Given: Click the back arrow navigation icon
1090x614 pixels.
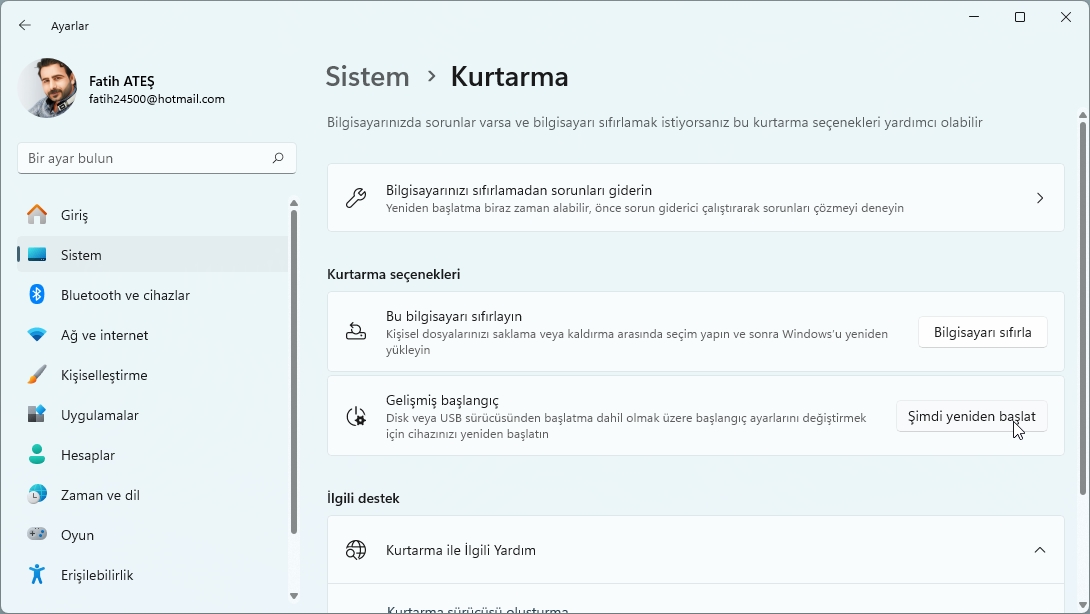Looking at the screenshot, I should pos(24,26).
